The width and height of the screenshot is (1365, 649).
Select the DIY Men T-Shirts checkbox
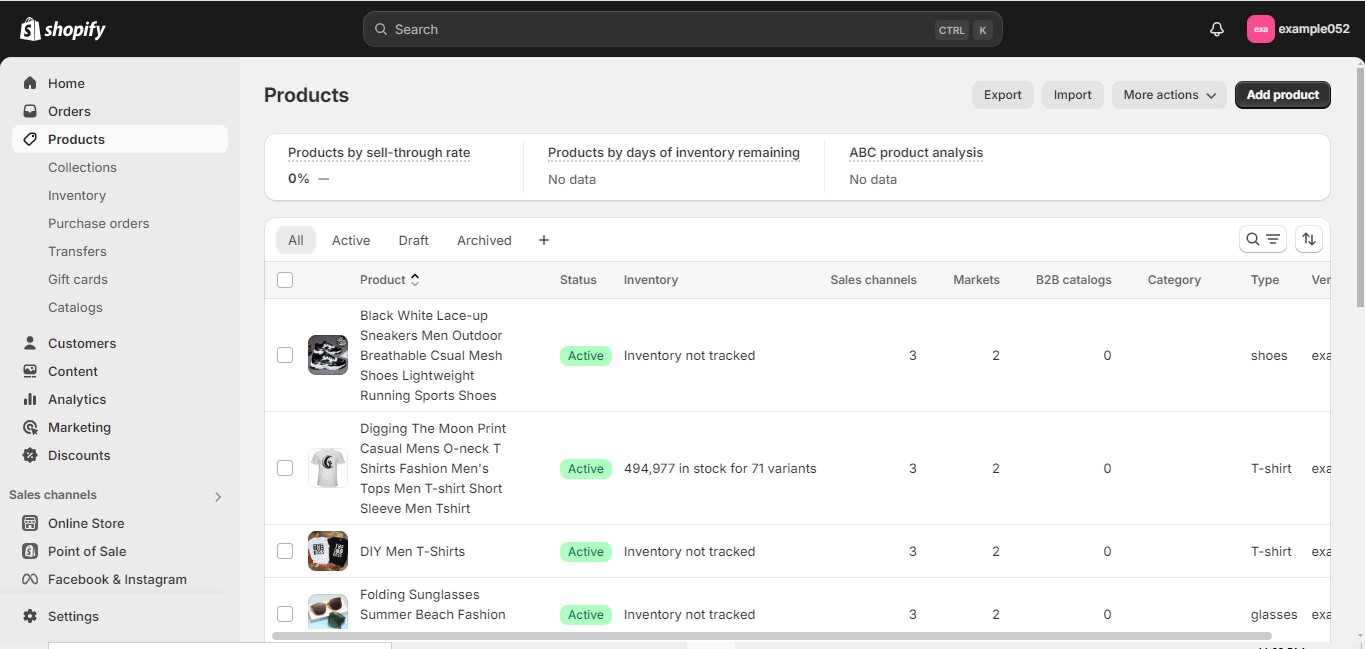pyautogui.click(x=285, y=551)
